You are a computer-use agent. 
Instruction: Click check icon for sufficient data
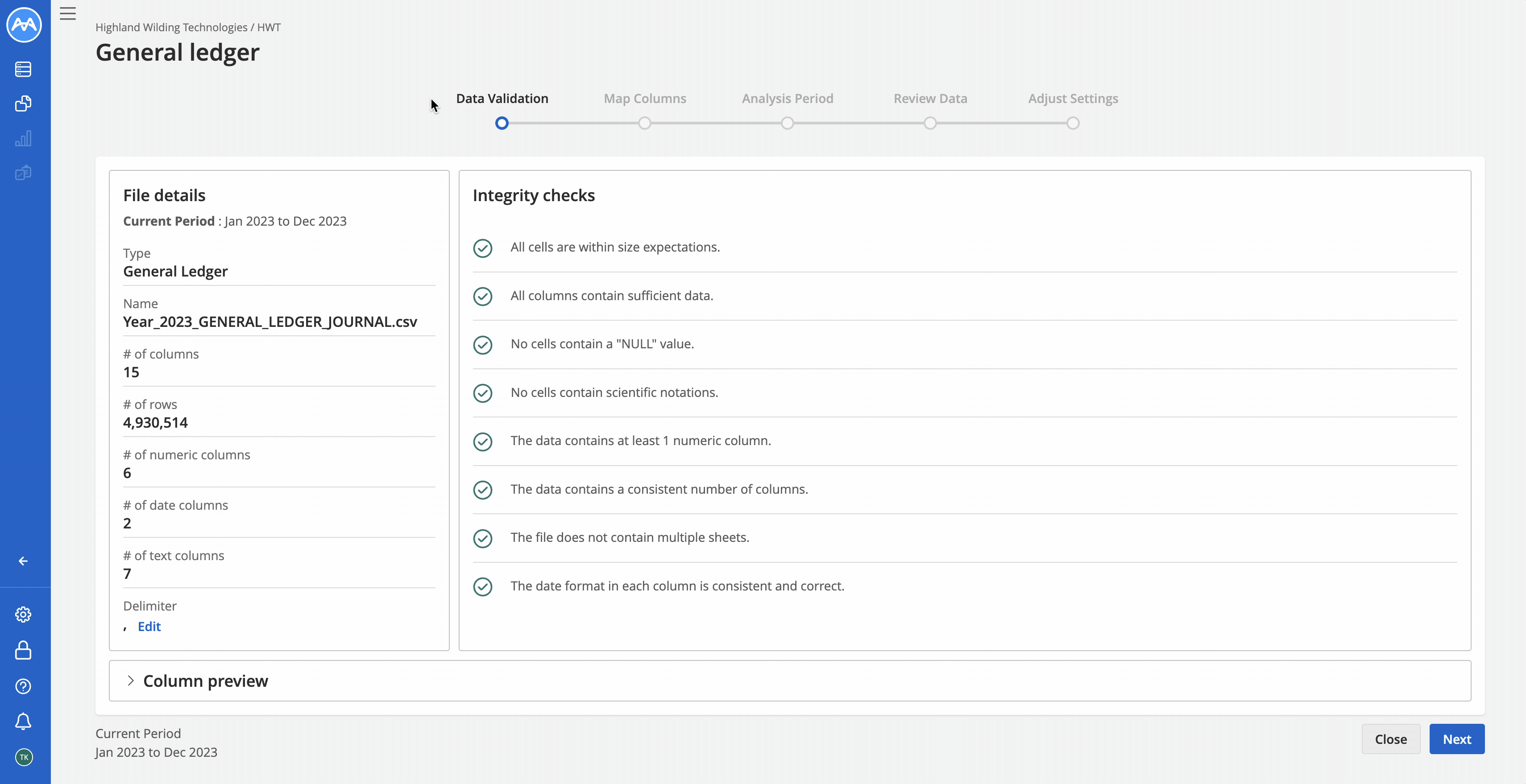[483, 296]
